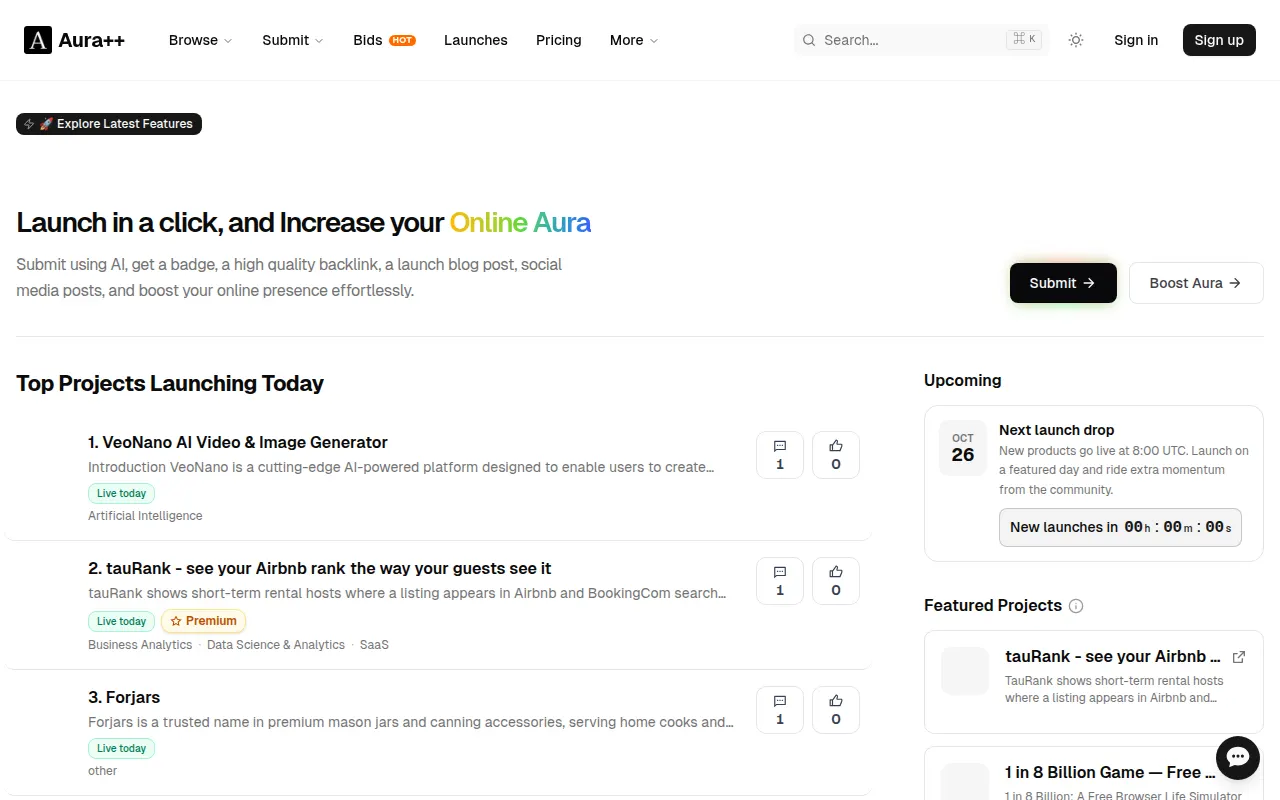Click the Premium star badge on tauRank
The image size is (1280, 800).
tap(203, 621)
